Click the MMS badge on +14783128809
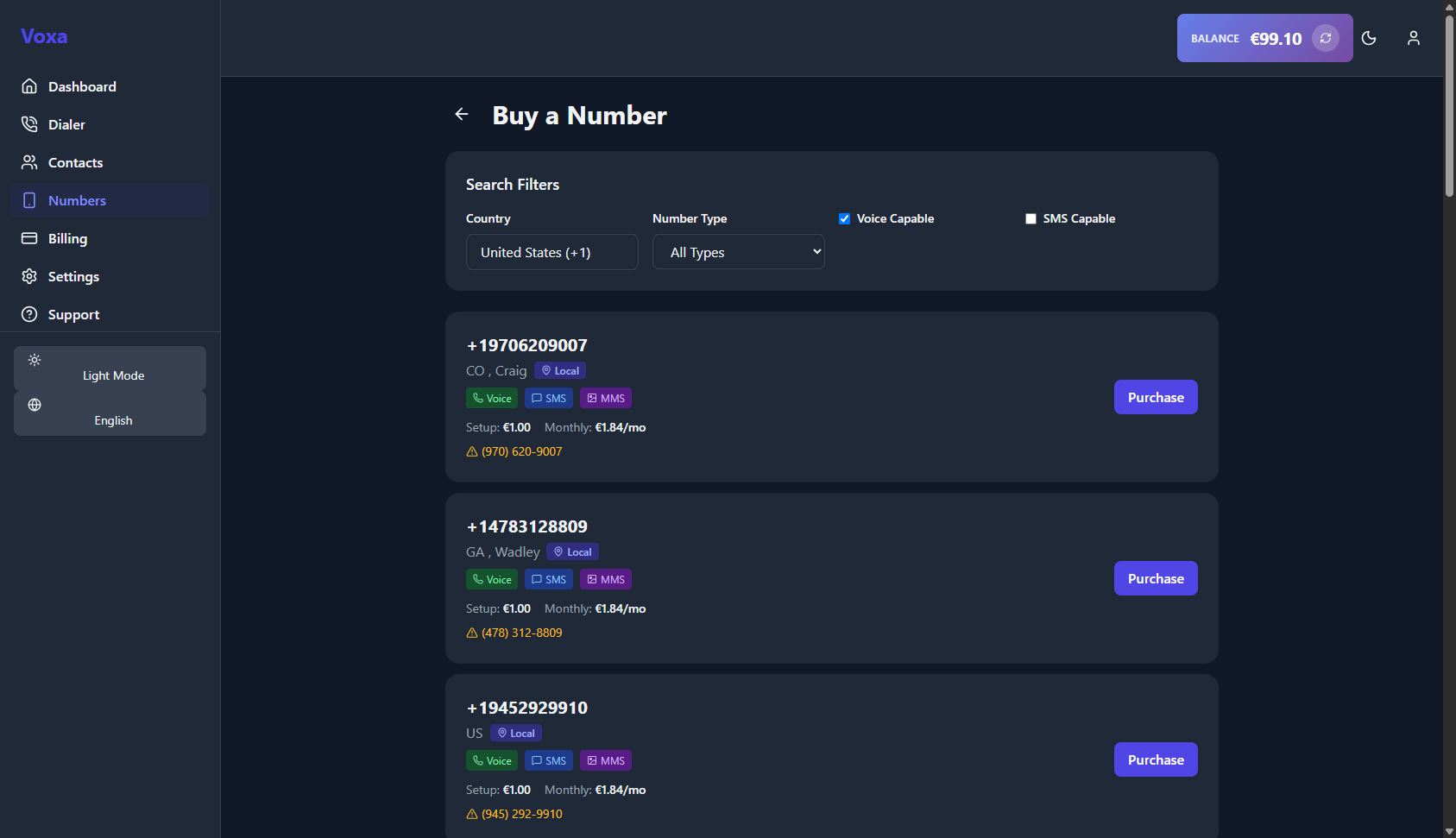The height and width of the screenshot is (838, 1456). [x=606, y=579]
